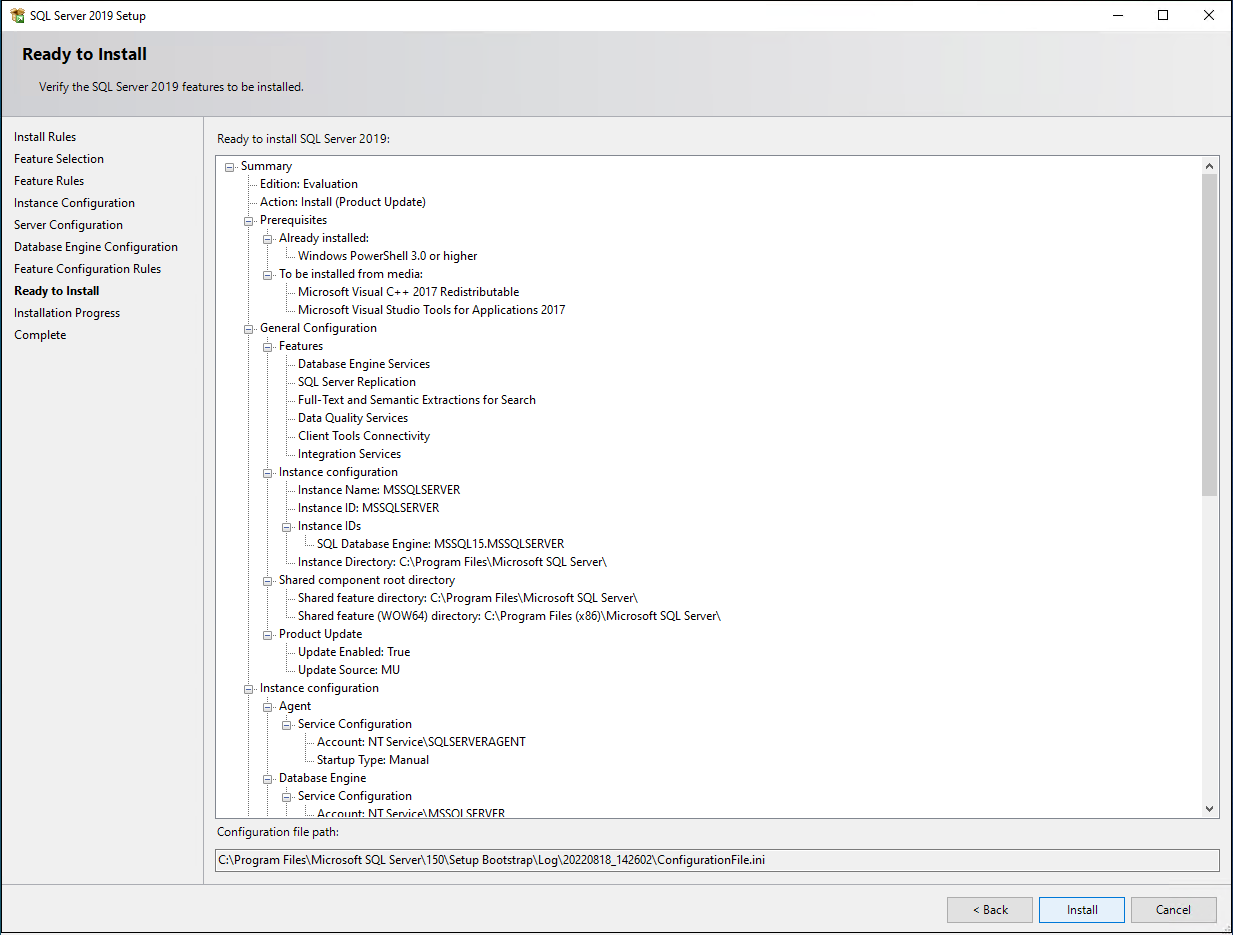Select the Complete step in sidebar
This screenshot has height=935, width=1233.
(x=40, y=335)
